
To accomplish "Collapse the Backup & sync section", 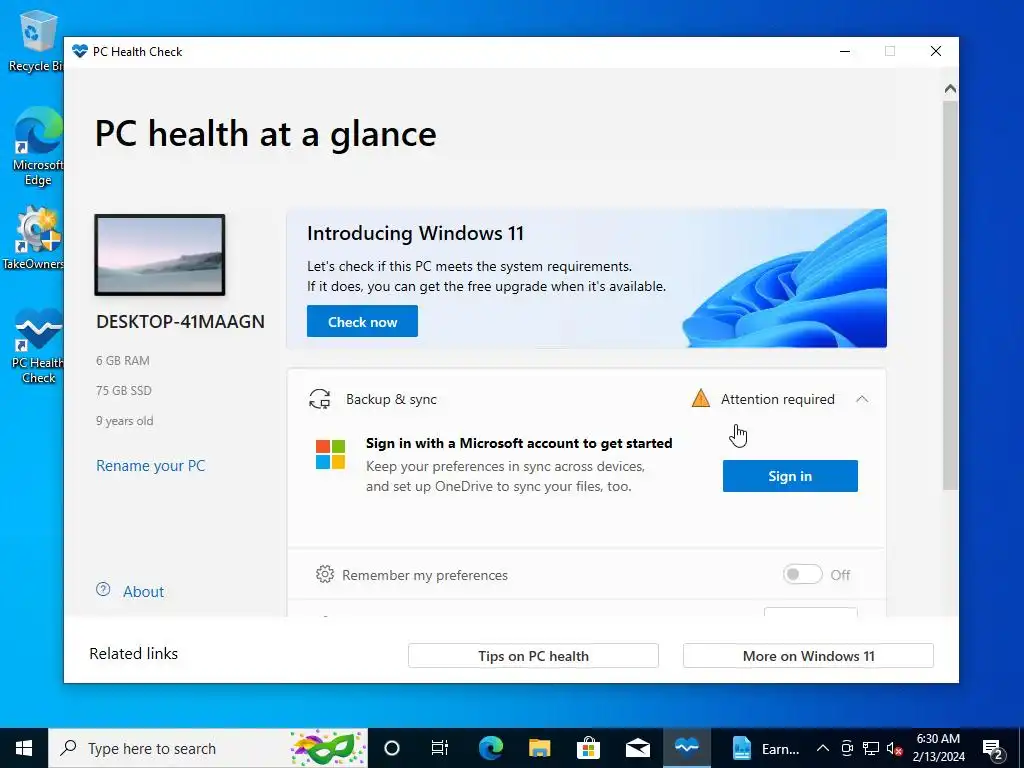I will click(862, 399).
